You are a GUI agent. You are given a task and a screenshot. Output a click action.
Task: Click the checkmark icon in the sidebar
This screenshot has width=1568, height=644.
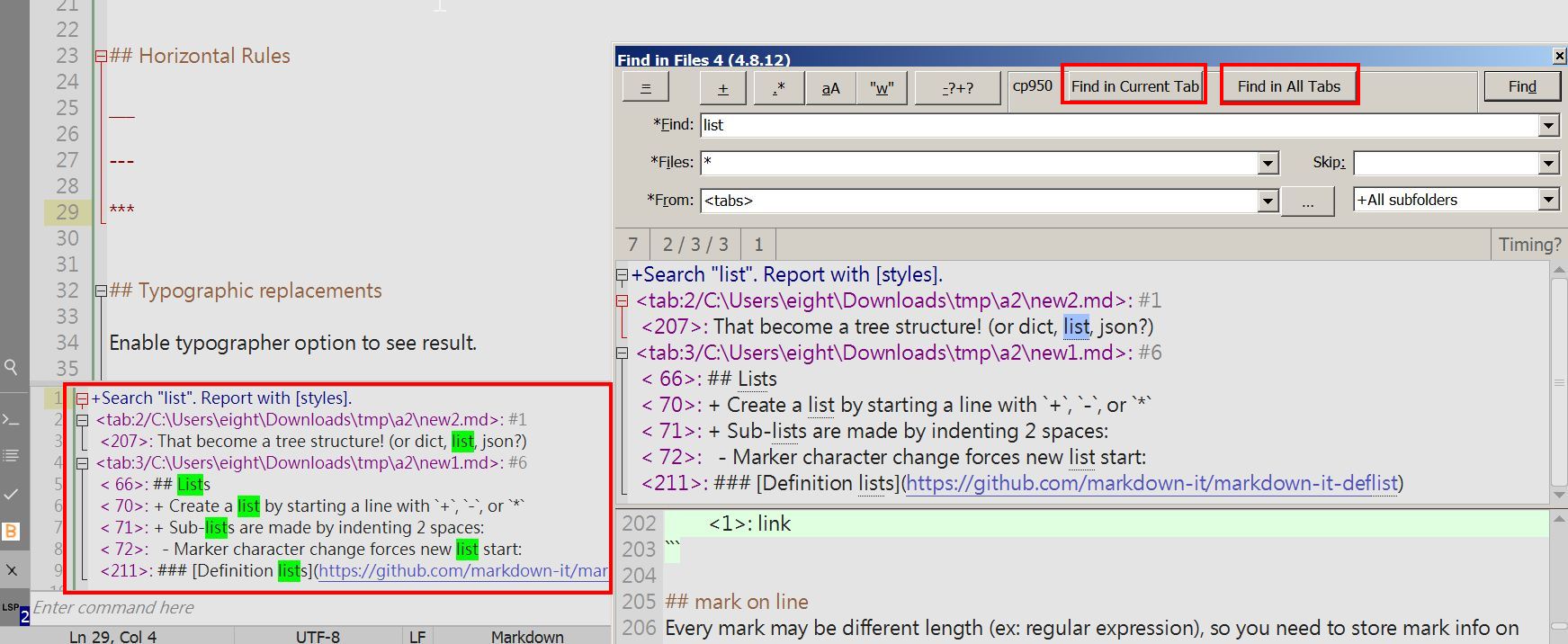click(11, 494)
